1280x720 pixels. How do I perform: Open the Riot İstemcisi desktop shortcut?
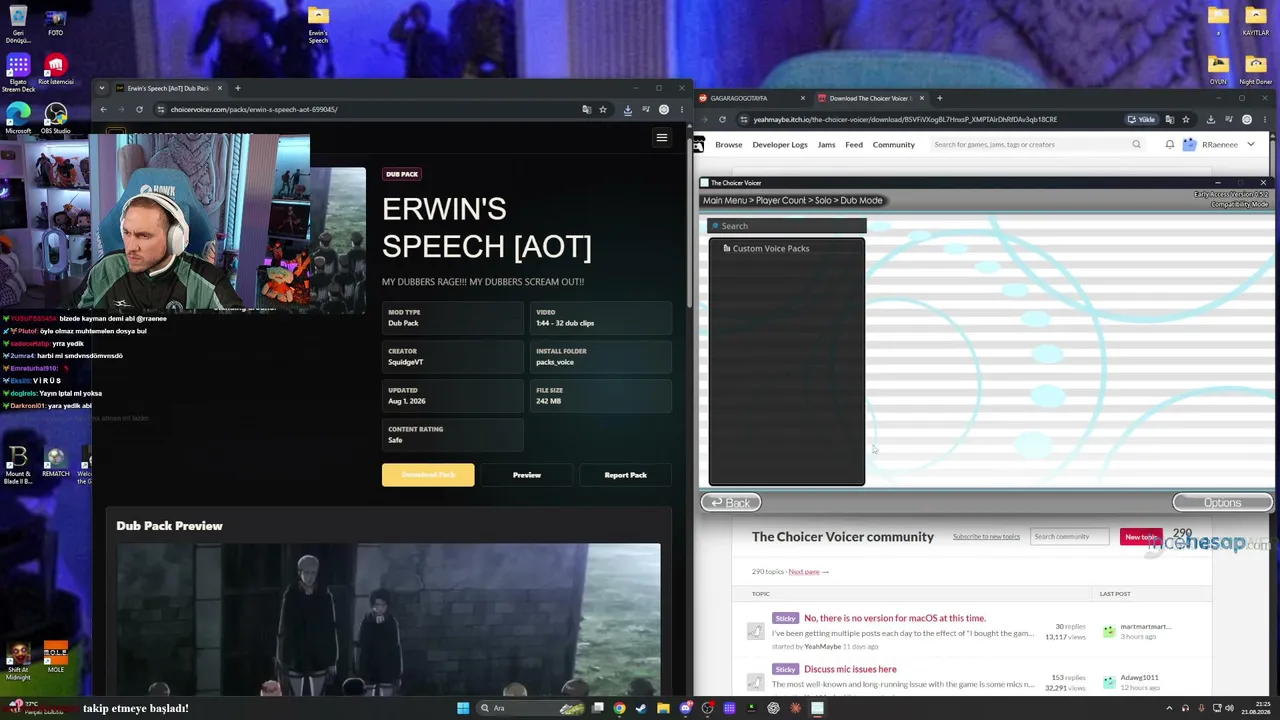56,70
